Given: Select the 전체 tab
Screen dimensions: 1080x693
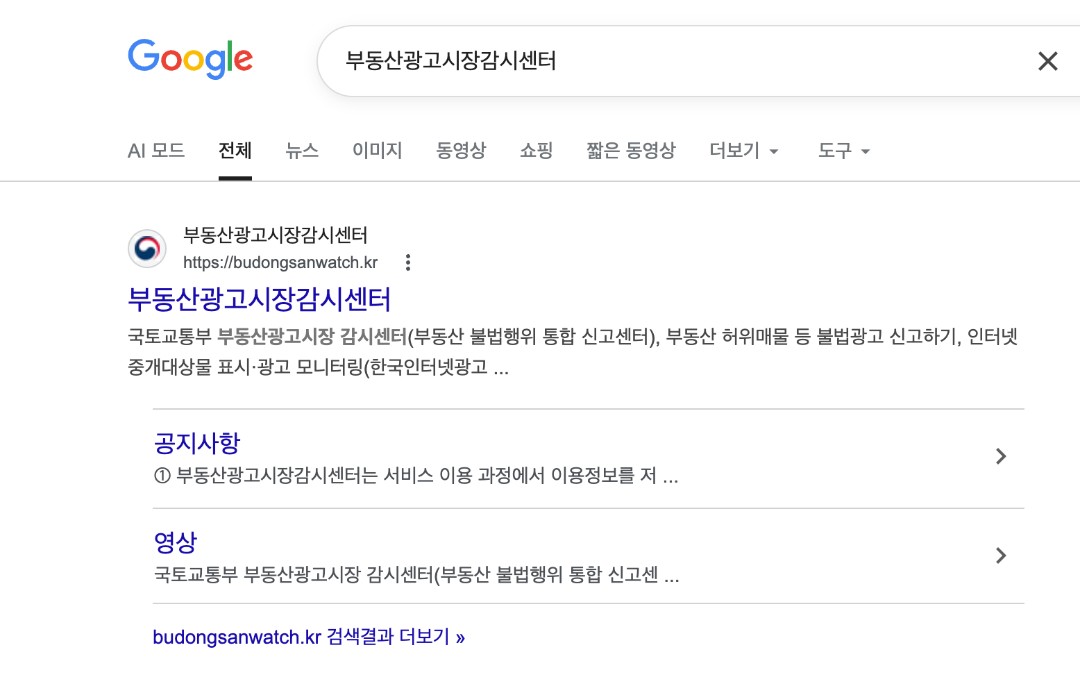Looking at the screenshot, I should tap(235, 150).
